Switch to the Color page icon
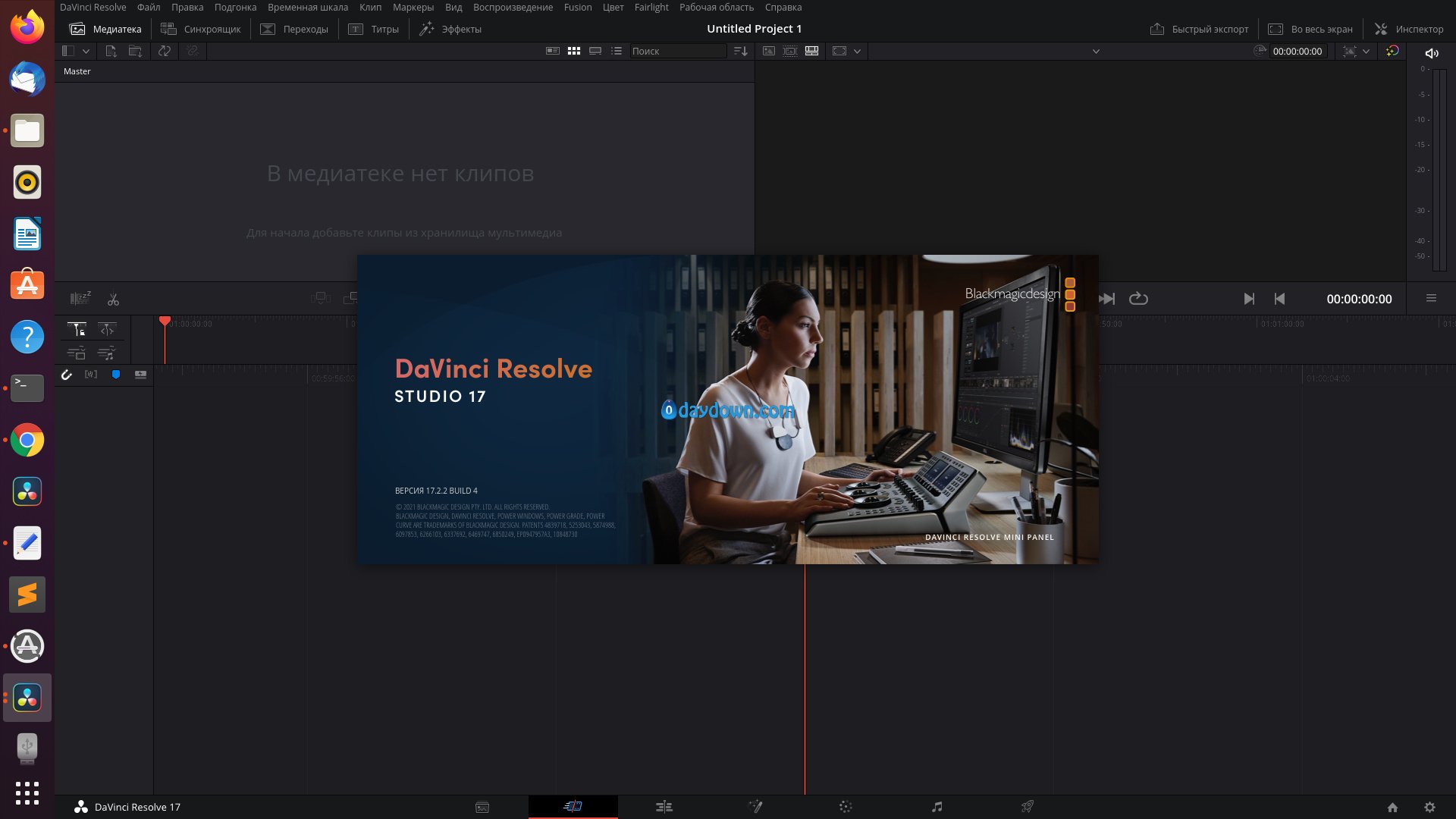This screenshot has height=819, width=1456. pos(846,807)
